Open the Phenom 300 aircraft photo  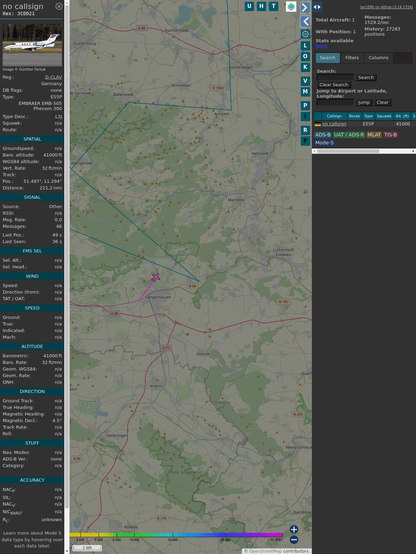[x=32, y=45]
